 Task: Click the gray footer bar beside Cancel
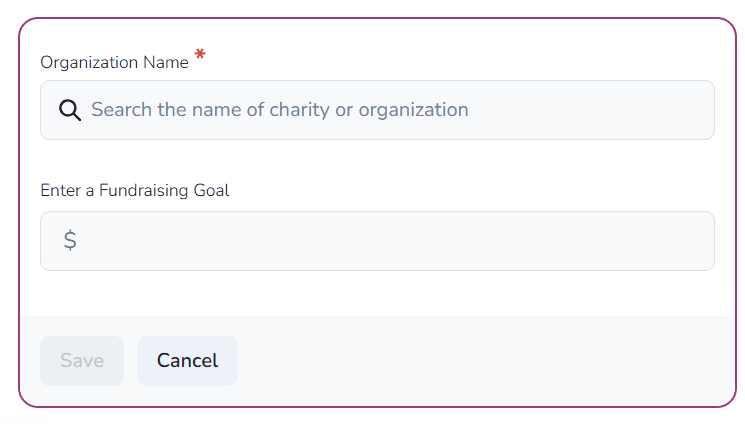(x=480, y=361)
